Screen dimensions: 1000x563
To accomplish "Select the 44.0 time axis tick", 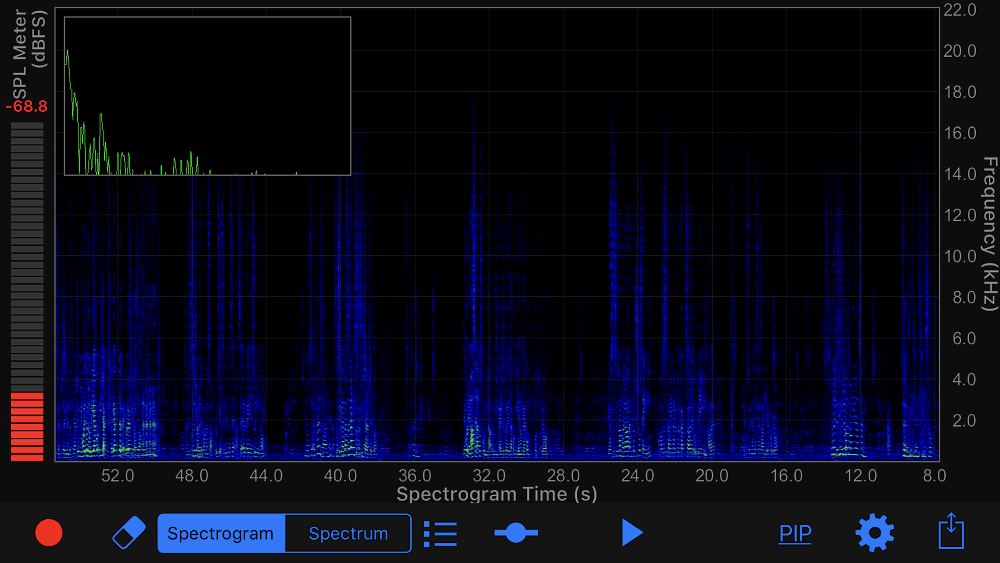I will click(x=266, y=476).
